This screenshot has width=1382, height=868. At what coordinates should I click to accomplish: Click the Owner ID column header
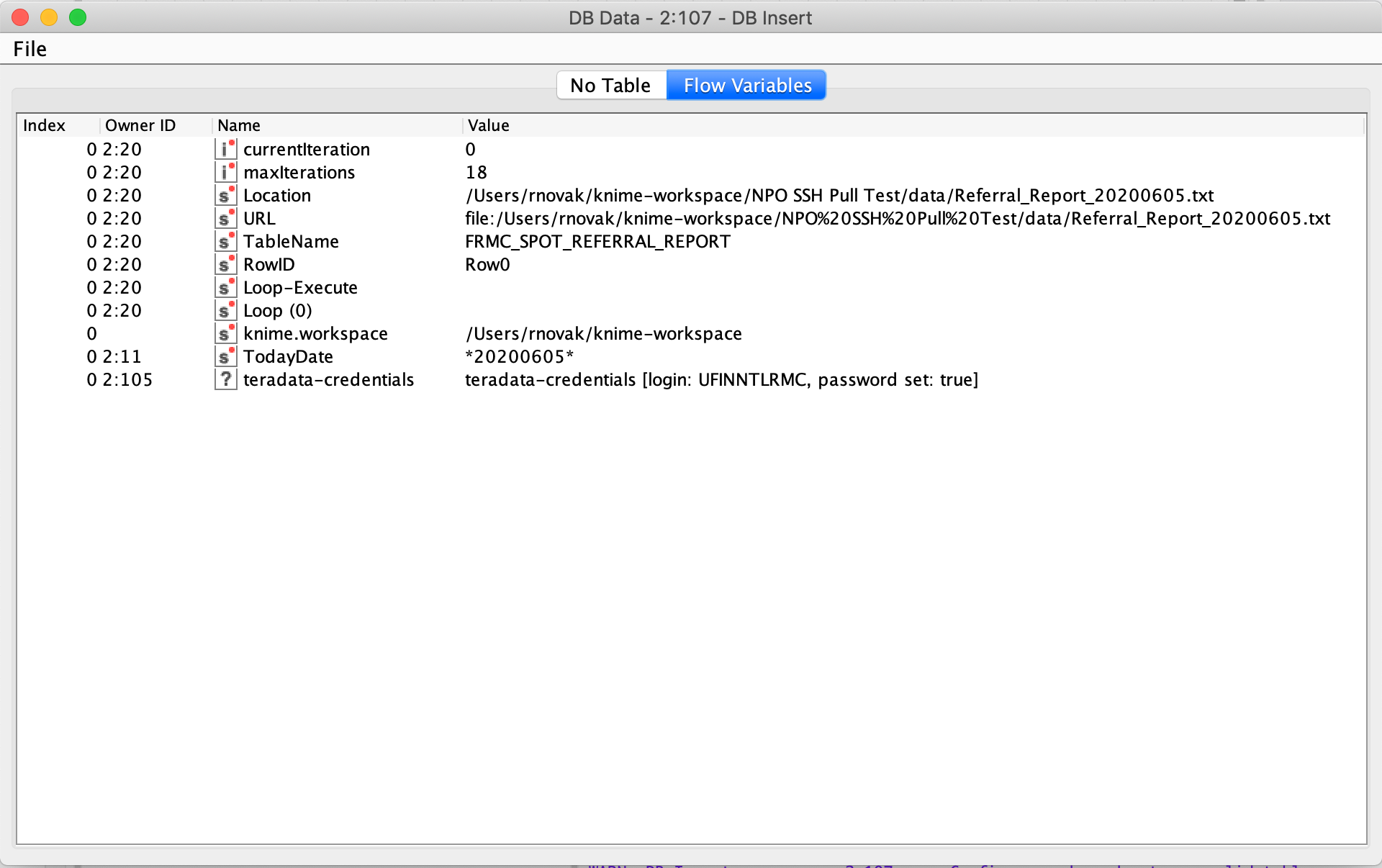(140, 125)
